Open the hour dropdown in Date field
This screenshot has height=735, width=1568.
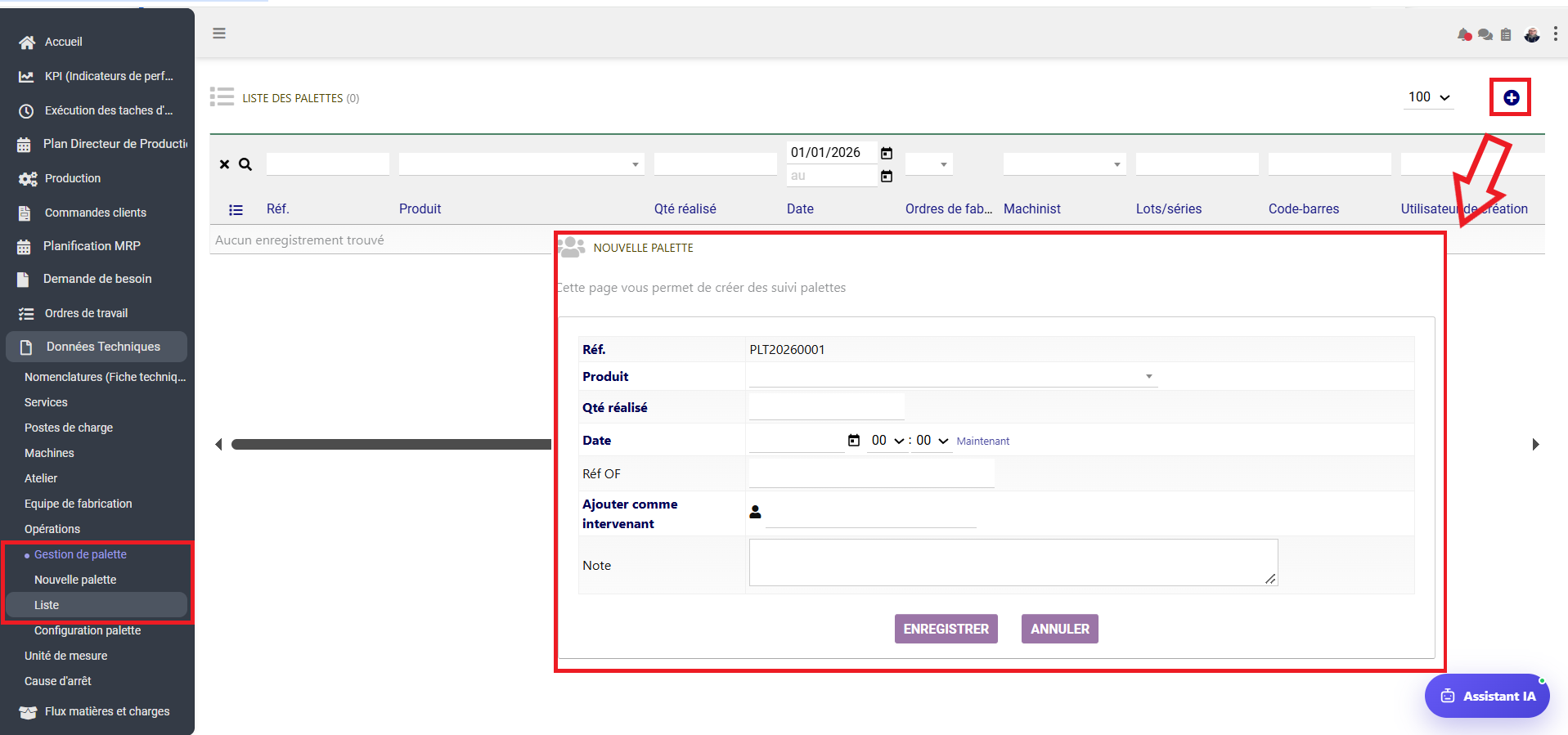point(887,441)
